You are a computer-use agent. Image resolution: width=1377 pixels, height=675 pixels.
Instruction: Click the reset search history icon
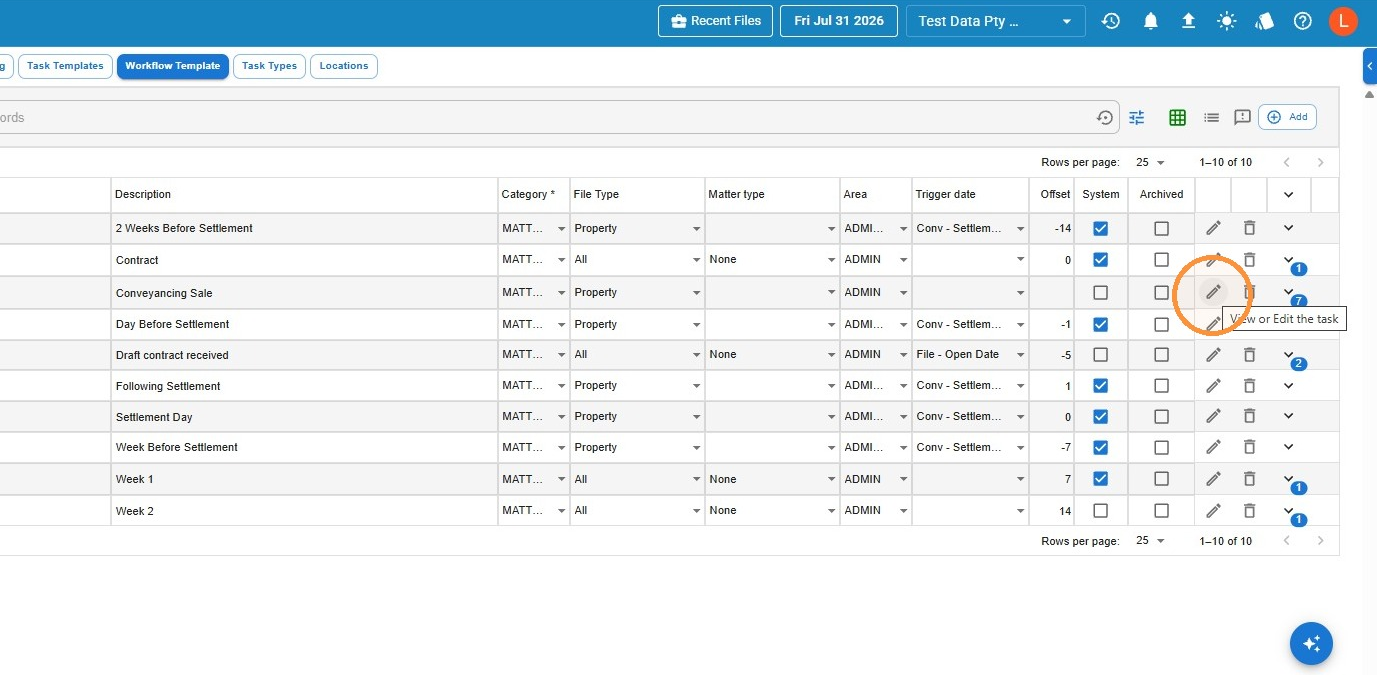coord(1105,117)
